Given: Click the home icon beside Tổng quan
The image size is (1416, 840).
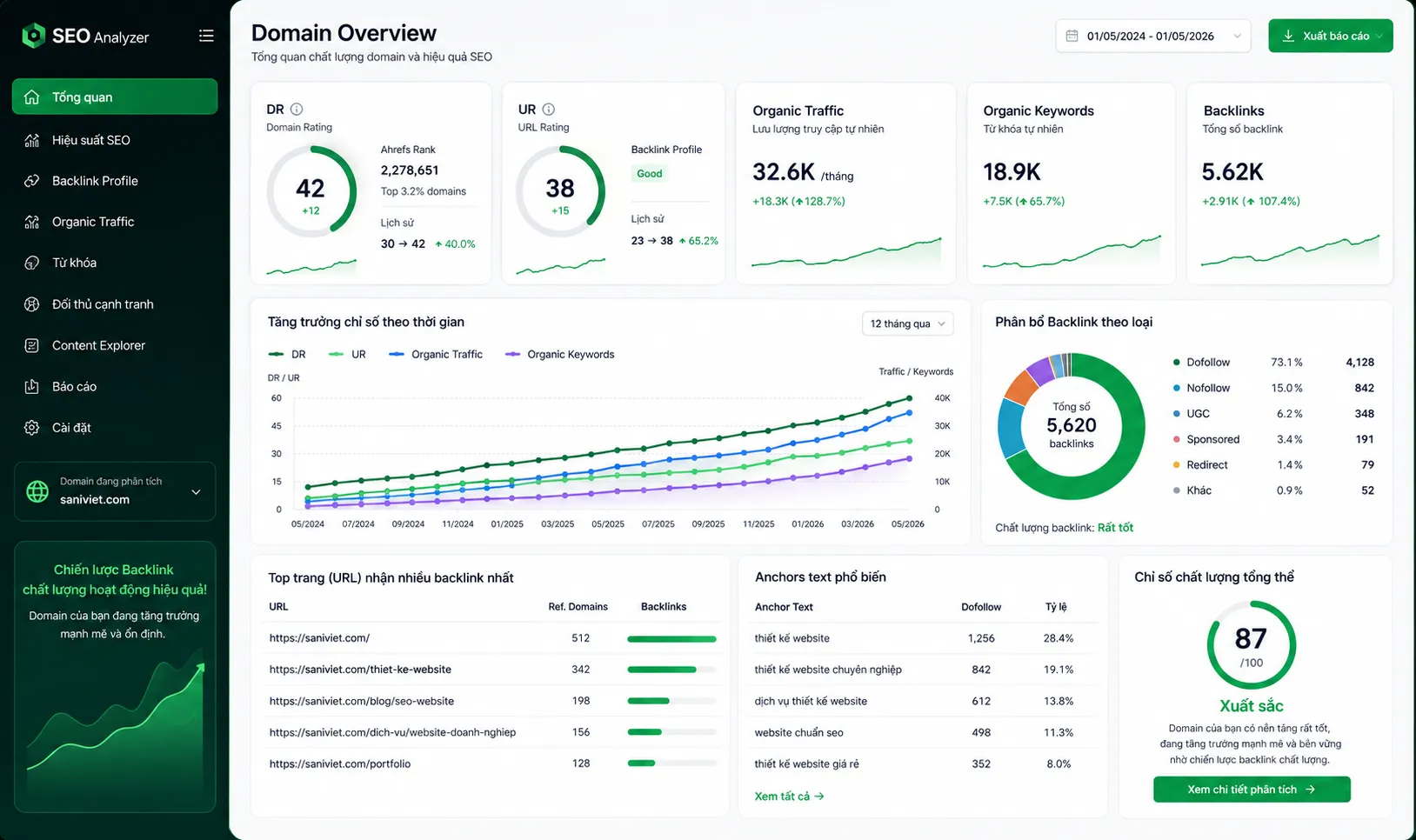Looking at the screenshot, I should coord(32,97).
